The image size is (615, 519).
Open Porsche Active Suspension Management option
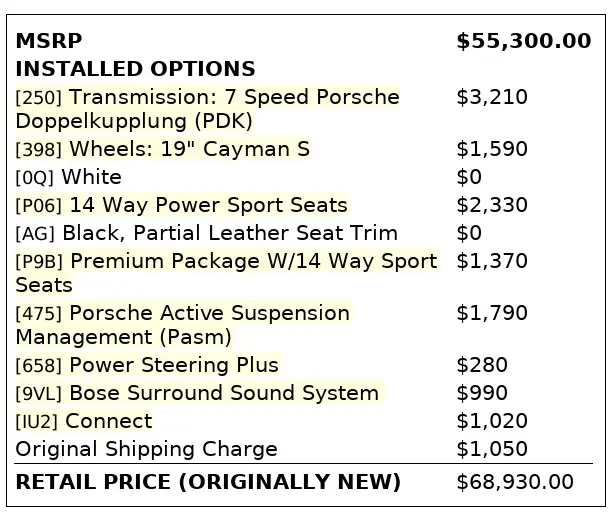209,313
